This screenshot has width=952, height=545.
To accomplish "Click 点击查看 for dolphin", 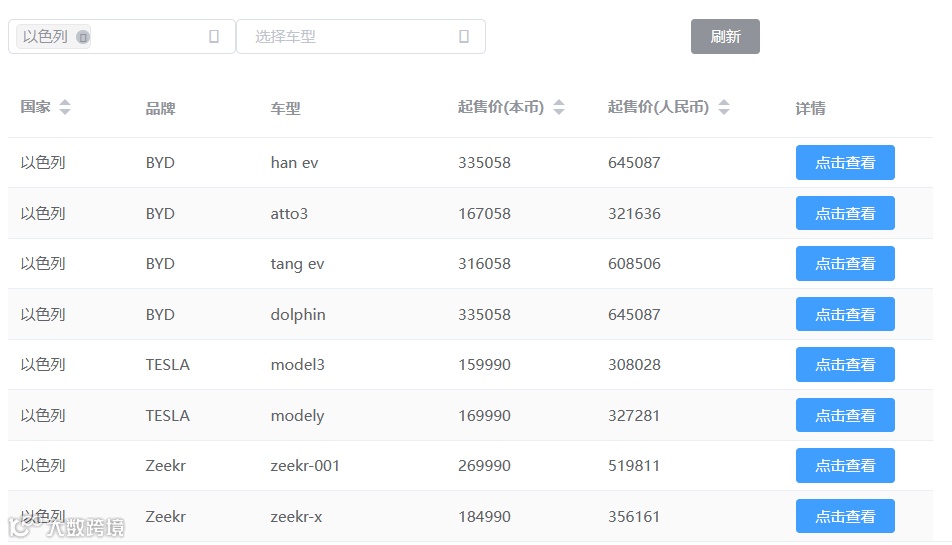I will click(x=845, y=314).
